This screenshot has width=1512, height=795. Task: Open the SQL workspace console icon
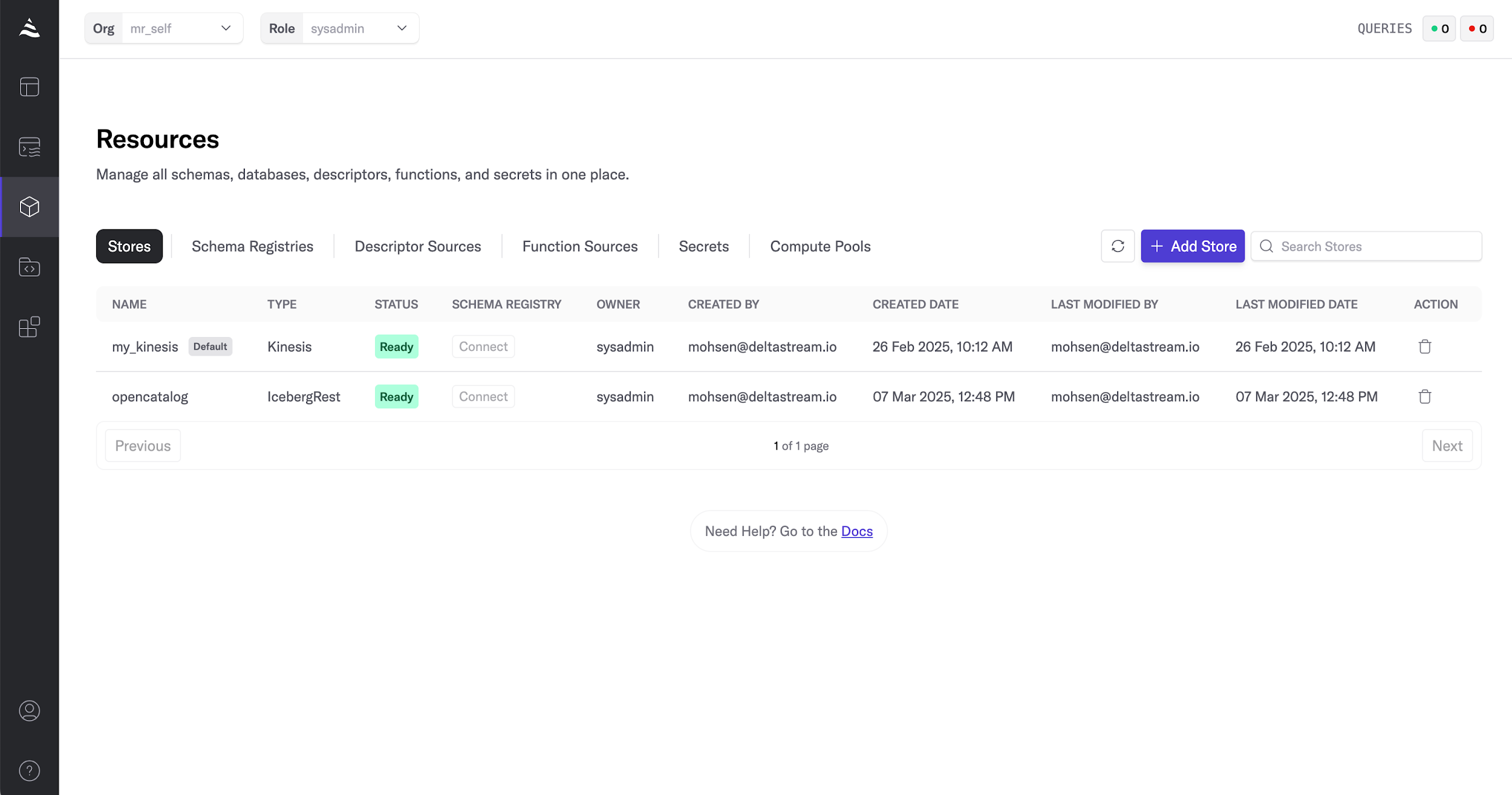(29, 147)
